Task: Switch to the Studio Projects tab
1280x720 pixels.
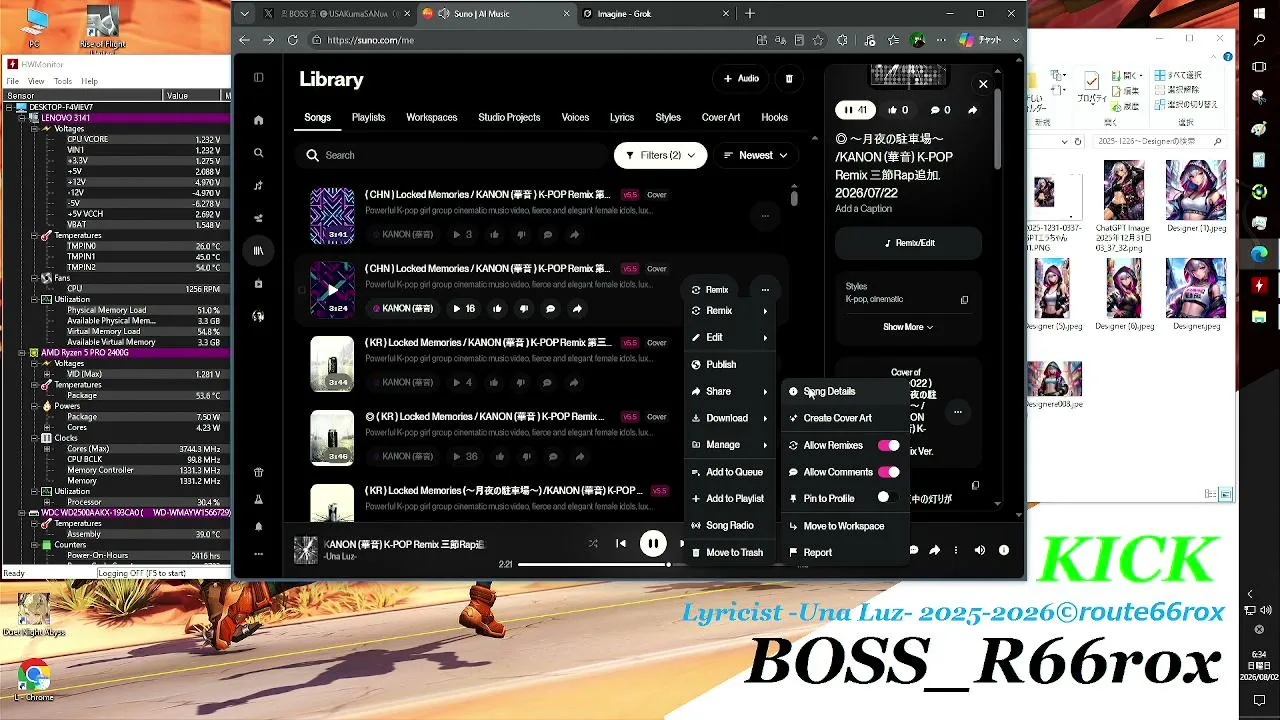Action: pyautogui.click(x=509, y=117)
